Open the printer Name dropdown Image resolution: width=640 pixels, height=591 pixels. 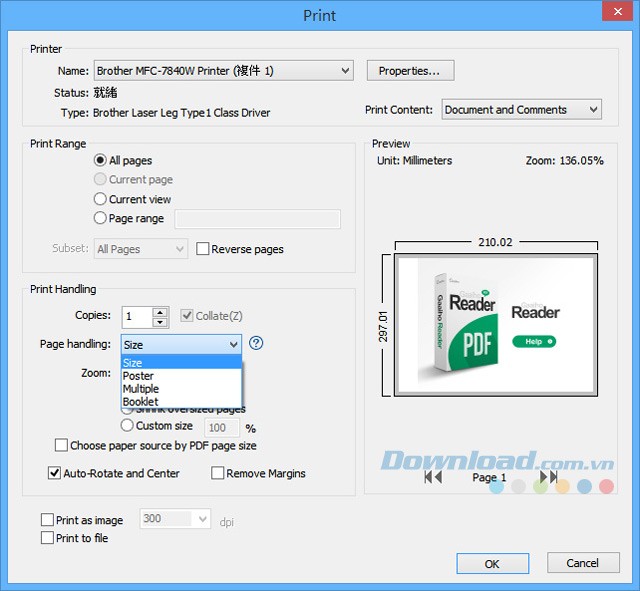[x=224, y=71]
